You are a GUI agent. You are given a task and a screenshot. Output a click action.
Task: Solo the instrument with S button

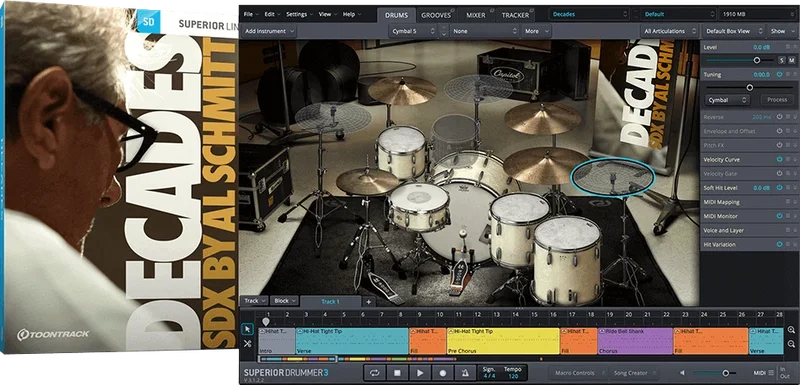click(782, 60)
